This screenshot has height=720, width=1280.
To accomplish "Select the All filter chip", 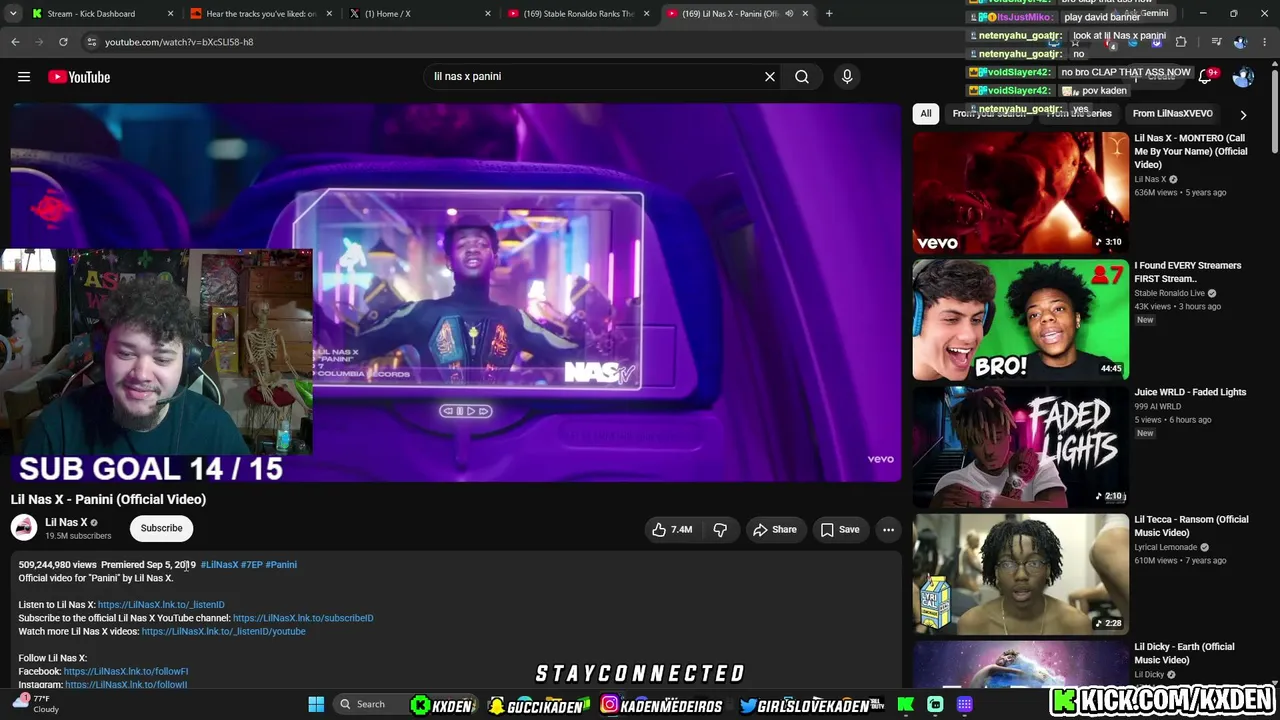I will pyautogui.click(x=926, y=114).
